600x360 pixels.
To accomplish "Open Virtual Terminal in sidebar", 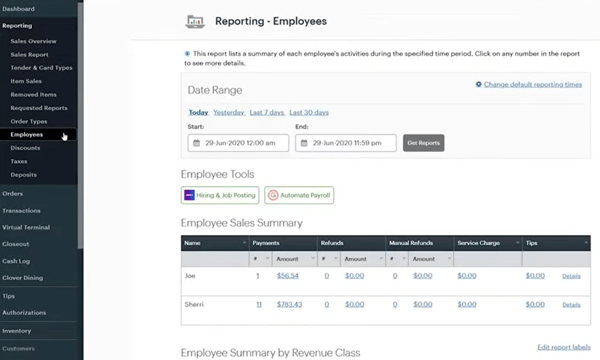I will 26,227.
